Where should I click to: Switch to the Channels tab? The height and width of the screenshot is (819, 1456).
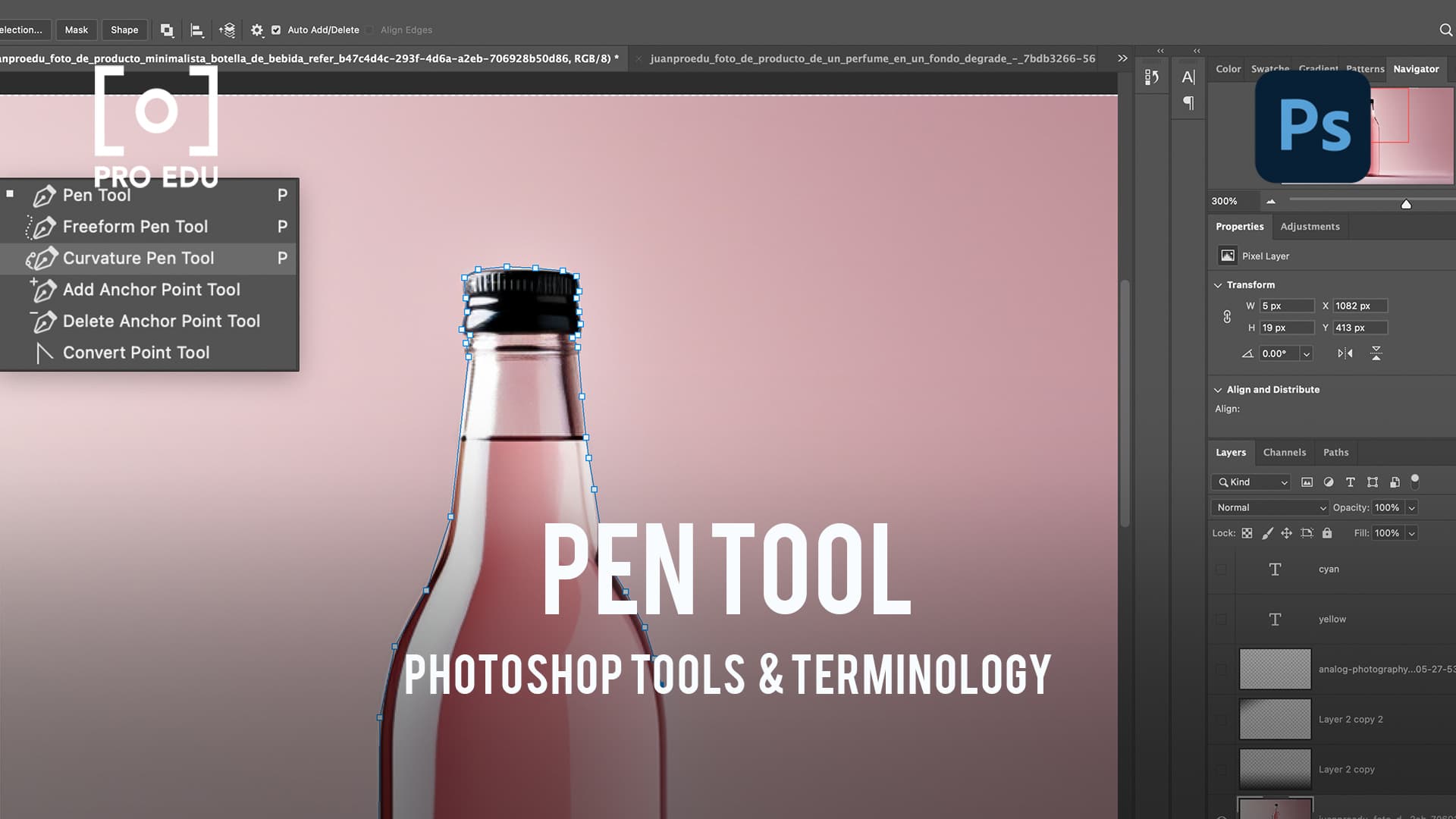(1284, 452)
